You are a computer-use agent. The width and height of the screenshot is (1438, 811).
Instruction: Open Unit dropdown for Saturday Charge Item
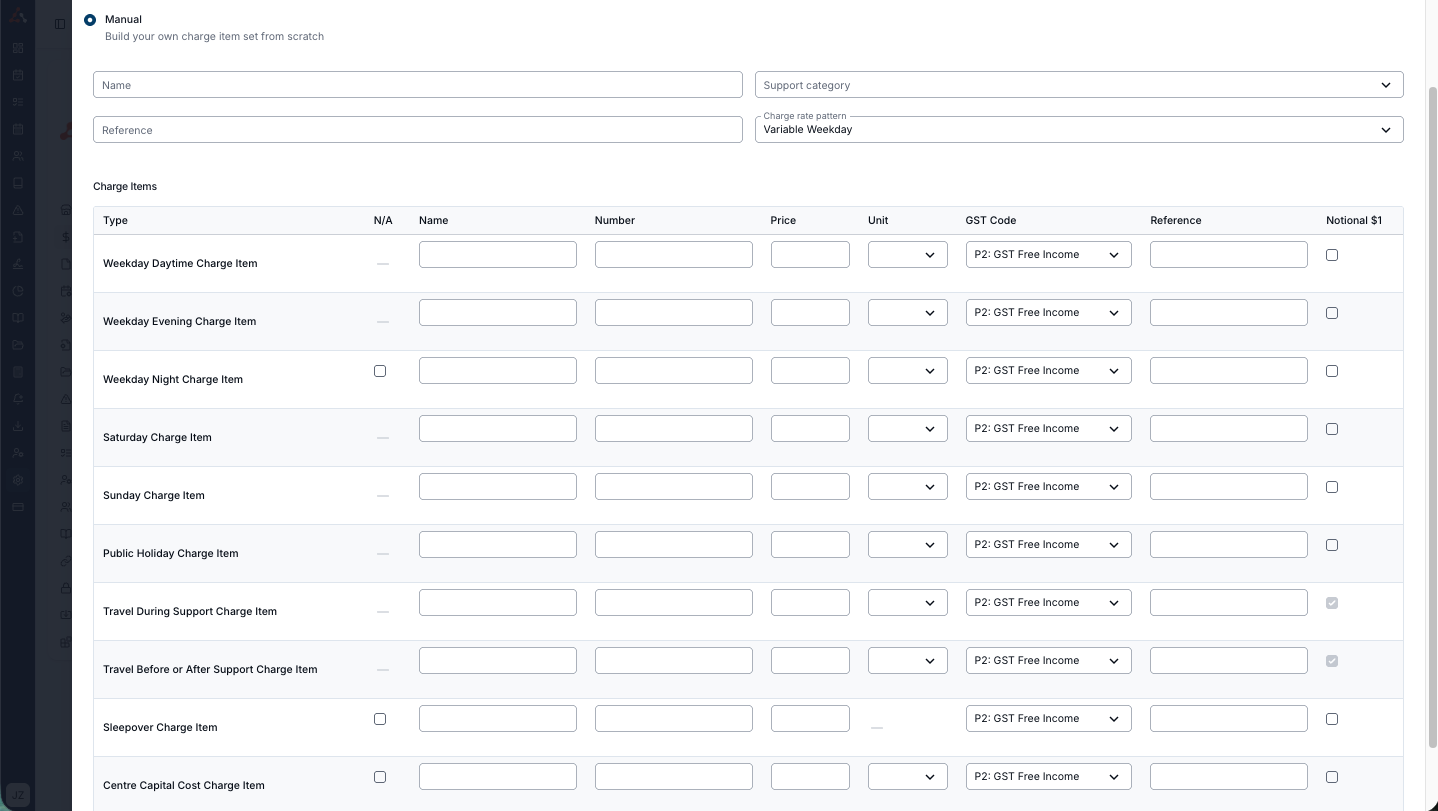907,429
